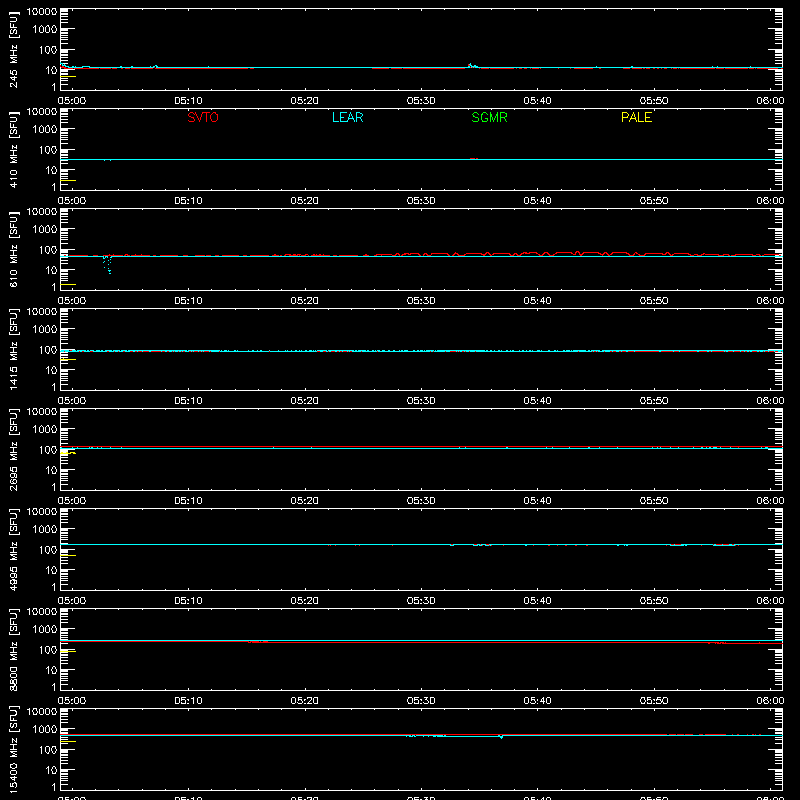Click the 05:00 time label below 245 MHz plot
This screenshot has width=800, height=800.
click(x=72, y=101)
